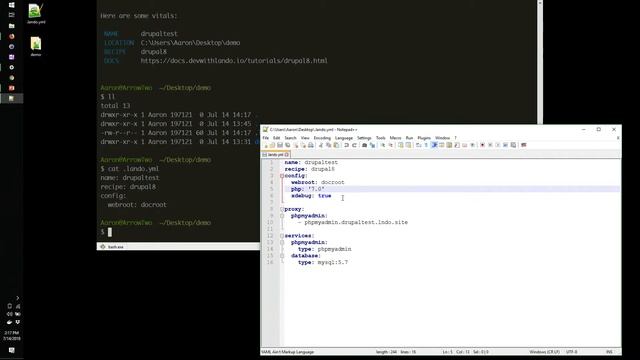Screen dimensions: 640x360
Task: Toggle the highlighted Indent Guide toolbar button
Action: (x=434, y=145)
